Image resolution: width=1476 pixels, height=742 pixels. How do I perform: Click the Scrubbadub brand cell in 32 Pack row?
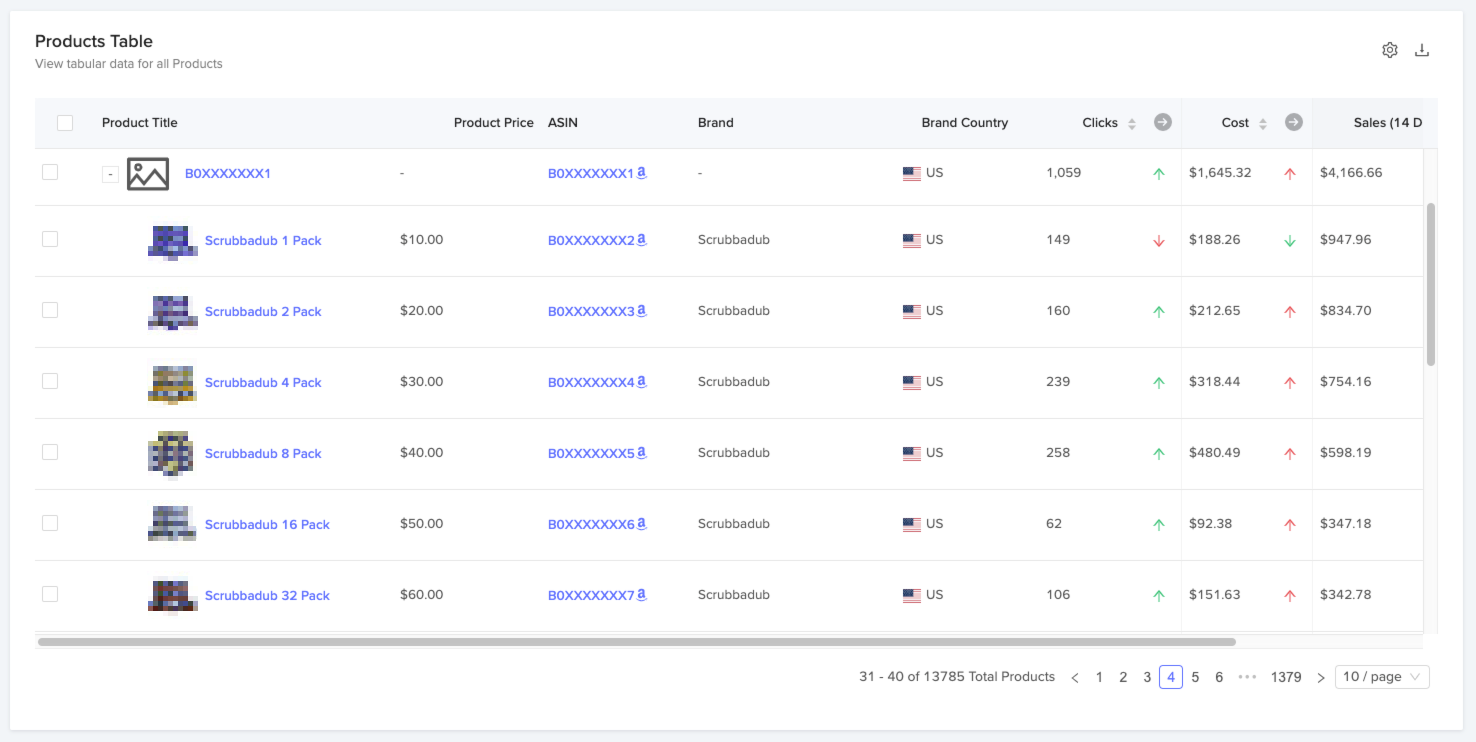734,595
